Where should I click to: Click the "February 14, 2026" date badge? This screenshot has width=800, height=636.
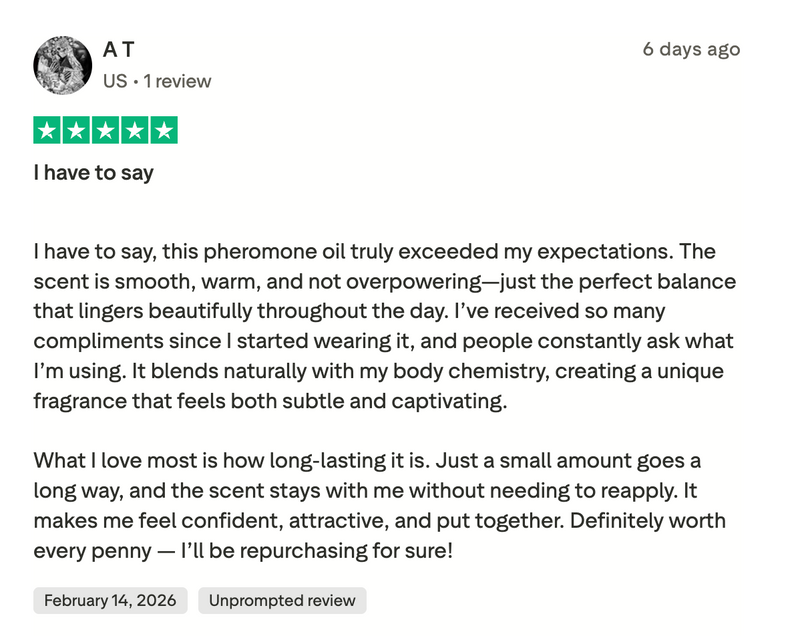(110, 600)
